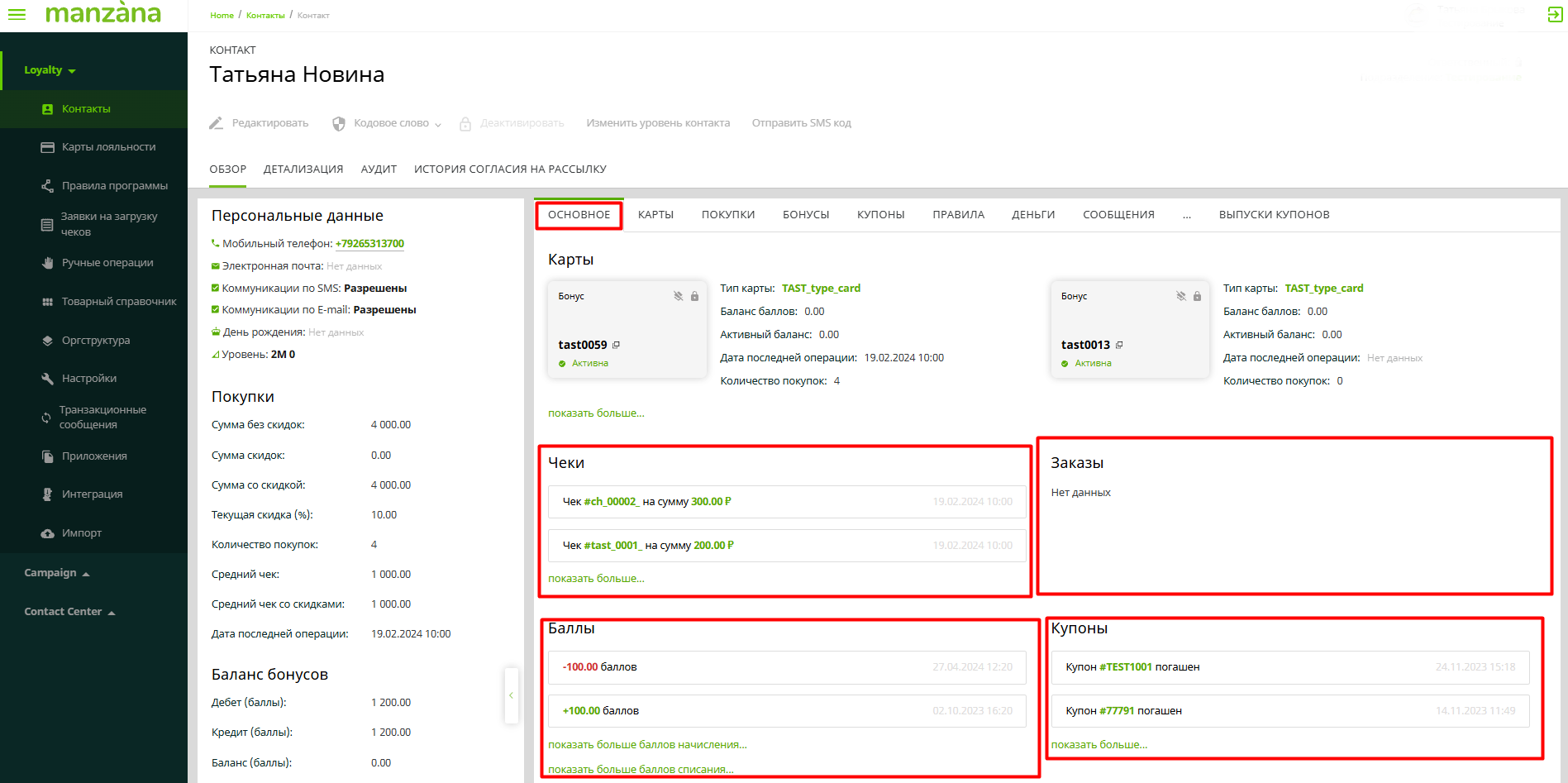Open the БОНУСЫ tab
Image resolution: width=1568 pixels, height=783 pixels.
click(805, 214)
